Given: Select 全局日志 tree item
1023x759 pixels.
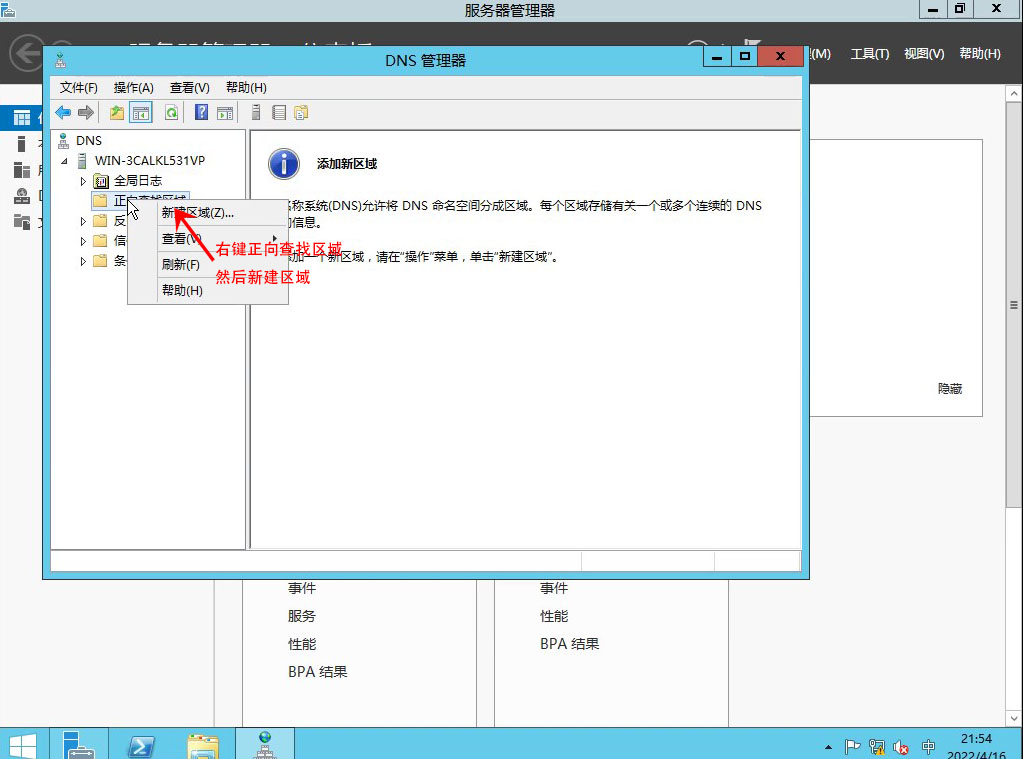Looking at the screenshot, I should (138, 181).
